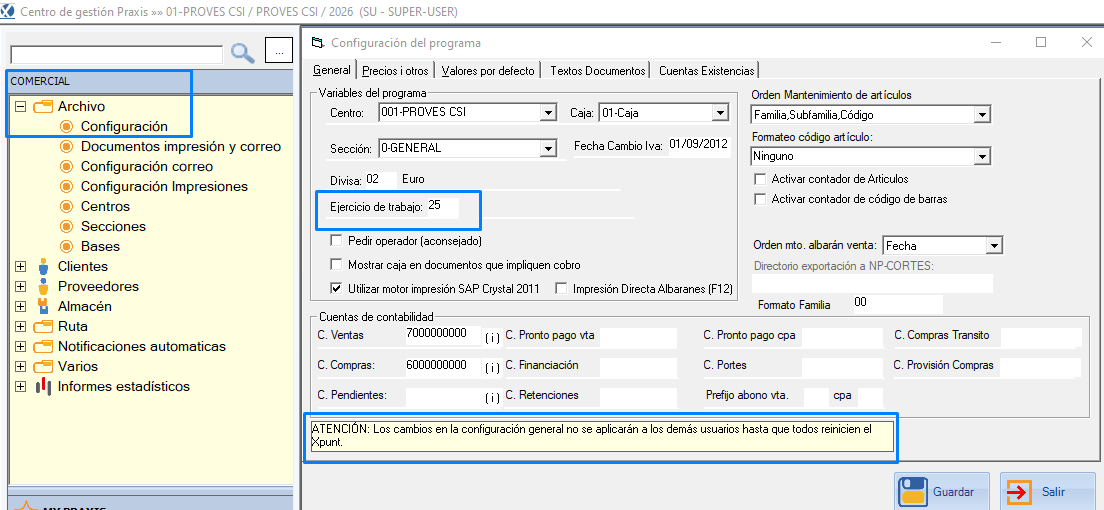
Task: Expand the Clientes tree node
Action: pos(20,266)
